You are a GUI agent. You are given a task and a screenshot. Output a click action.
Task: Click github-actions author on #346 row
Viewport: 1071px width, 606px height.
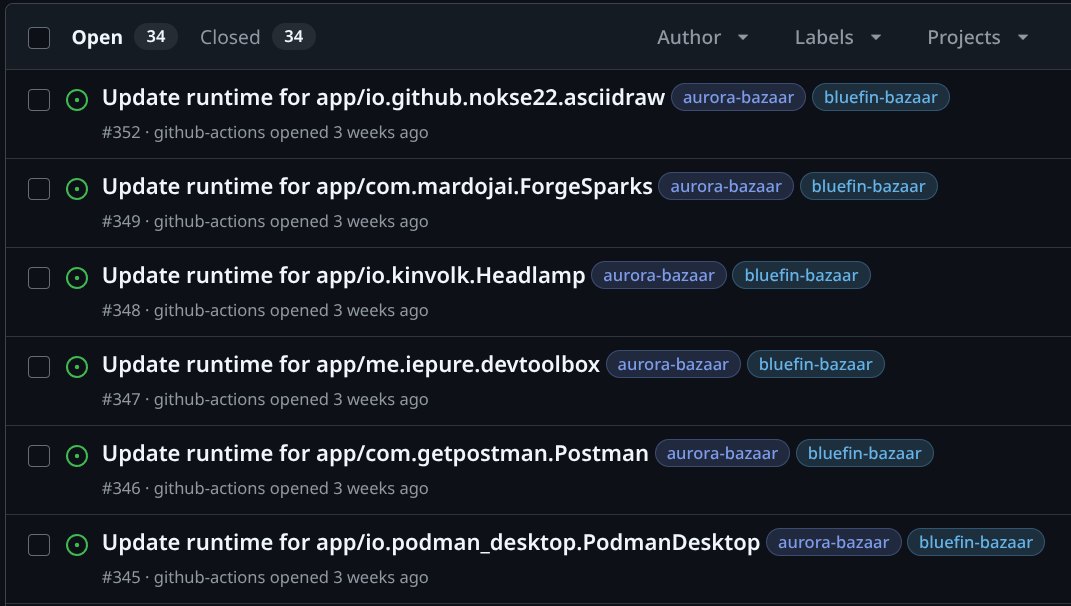[x=210, y=488]
